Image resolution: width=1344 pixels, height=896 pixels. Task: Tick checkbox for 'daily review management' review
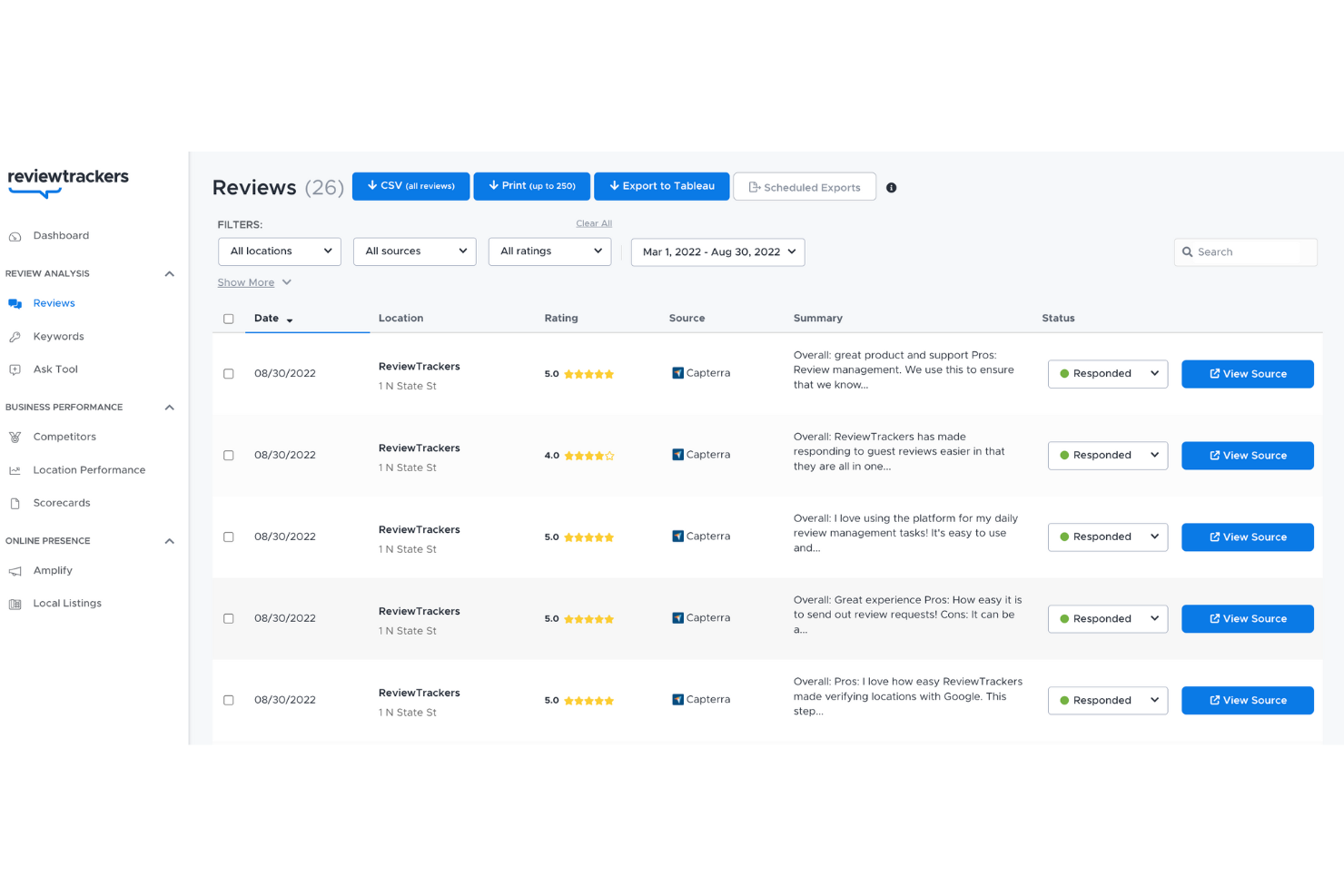229,537
